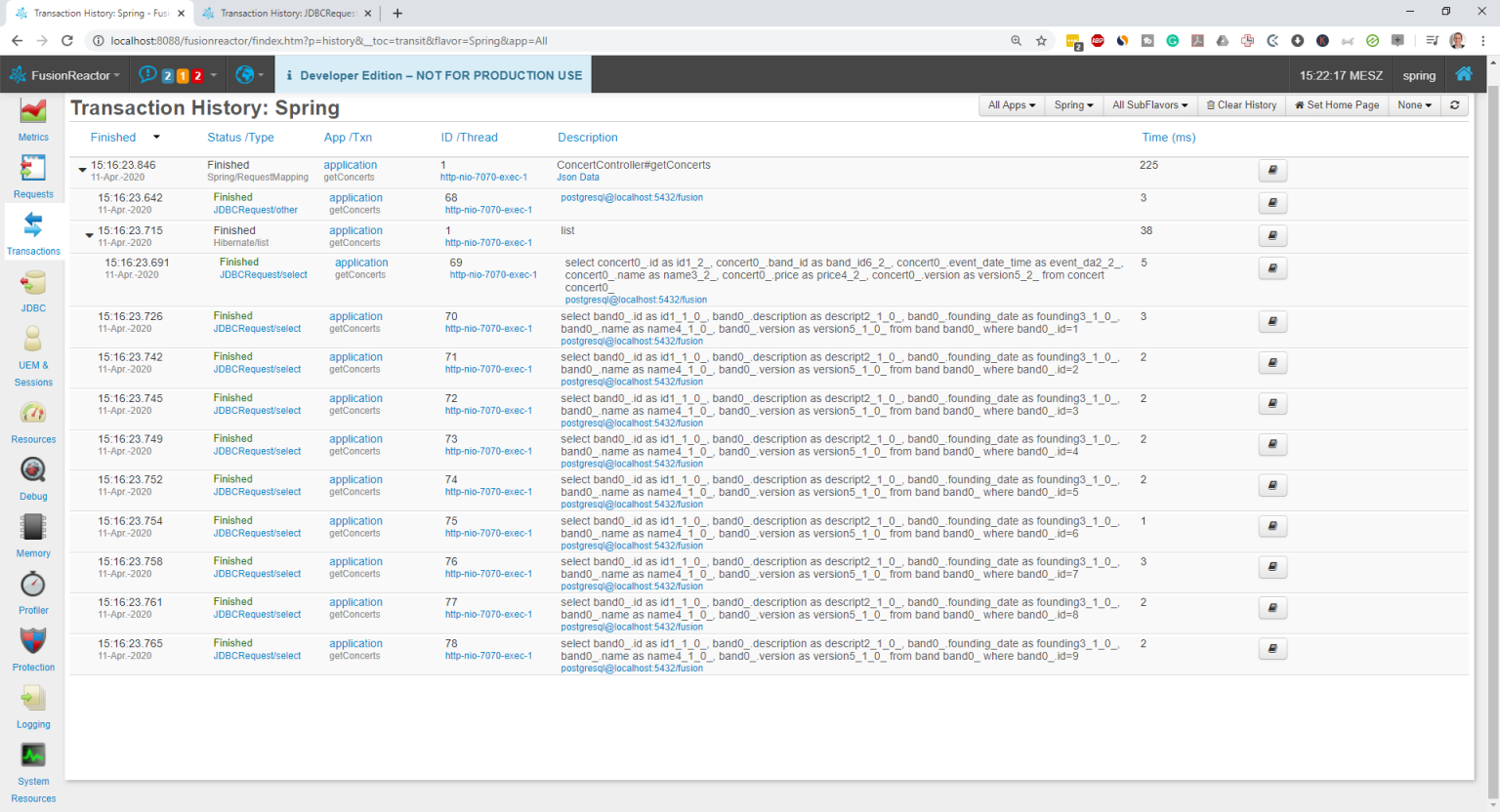
Task: Open the notifications speech bubble icon
Action: click(x=148, y=74)
